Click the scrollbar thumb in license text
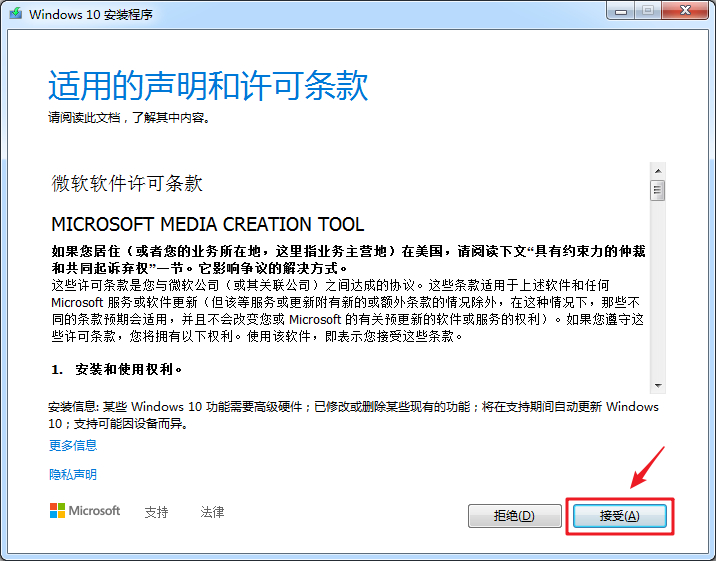Screen dimensions: 716x561 658,190
